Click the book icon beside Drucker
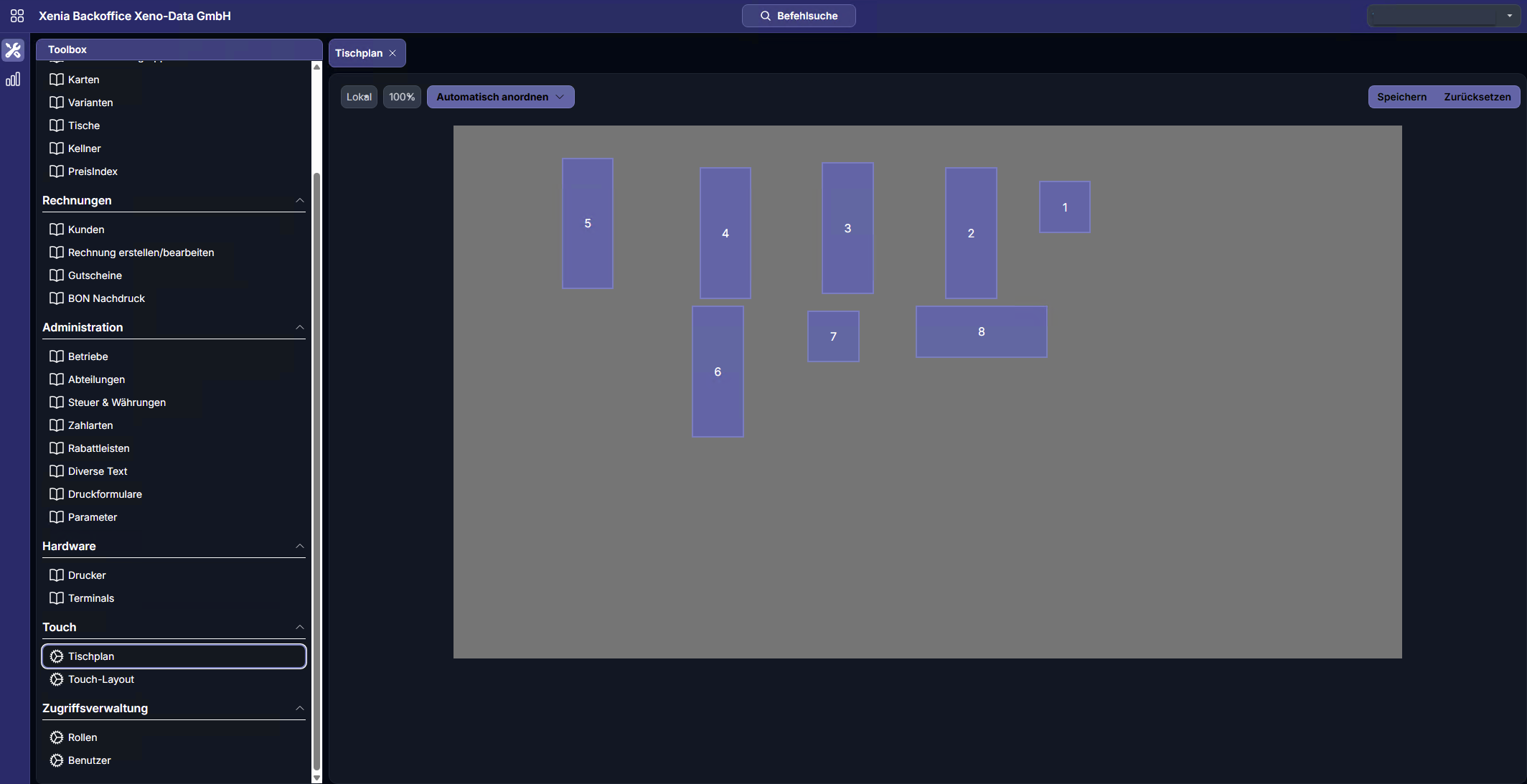Image resolution: width=1527 pixels, height=784 pixels. click(57, 575)
